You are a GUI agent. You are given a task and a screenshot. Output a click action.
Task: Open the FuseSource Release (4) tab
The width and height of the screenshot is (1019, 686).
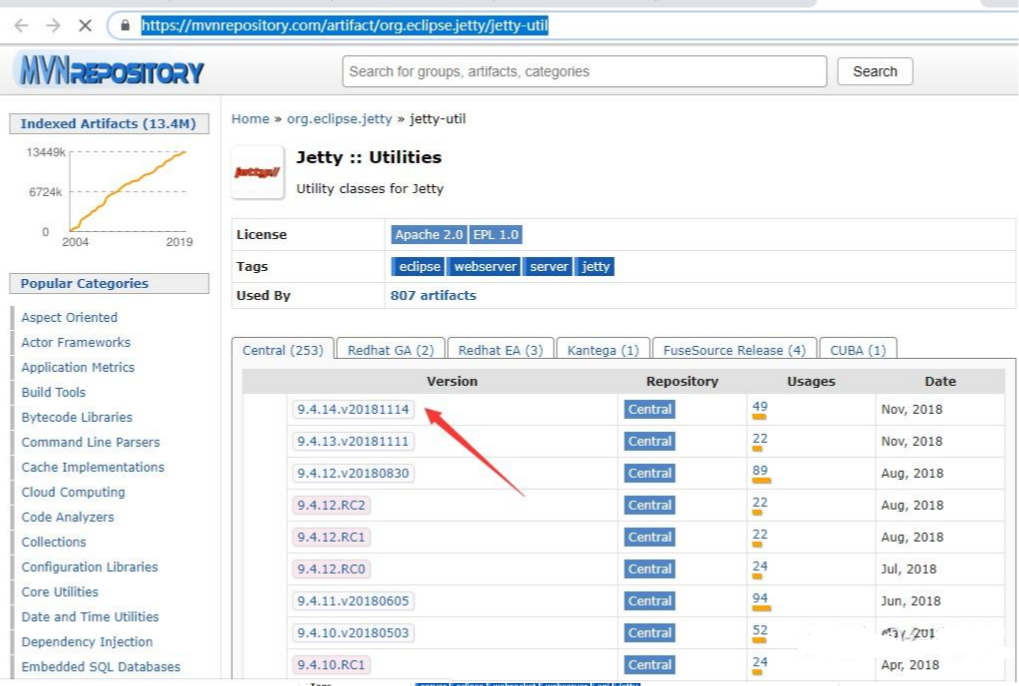point(733,349)
